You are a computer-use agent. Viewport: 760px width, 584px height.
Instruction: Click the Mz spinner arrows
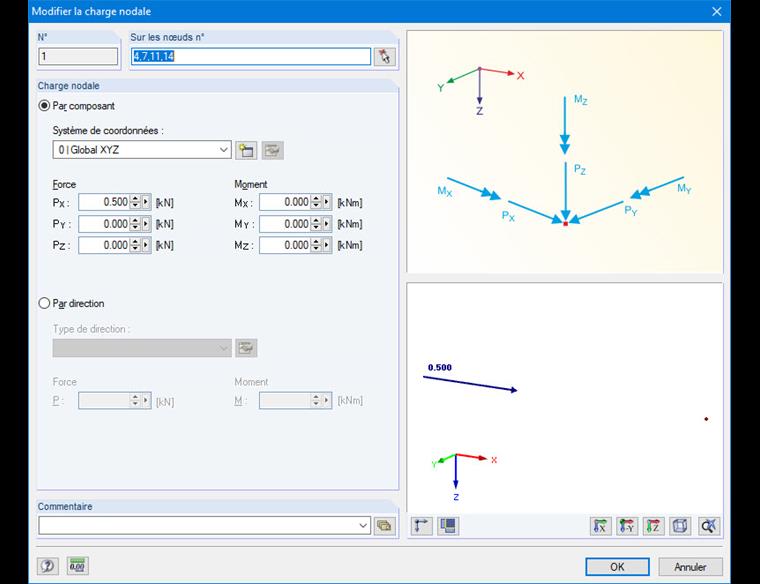(316, 245)
